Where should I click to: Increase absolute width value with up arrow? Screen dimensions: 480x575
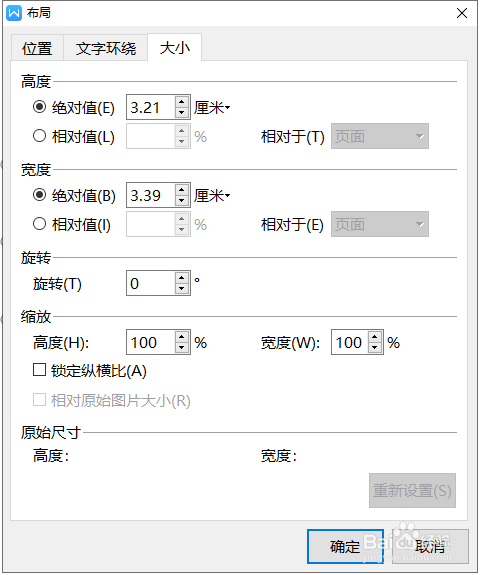point(182,190)
